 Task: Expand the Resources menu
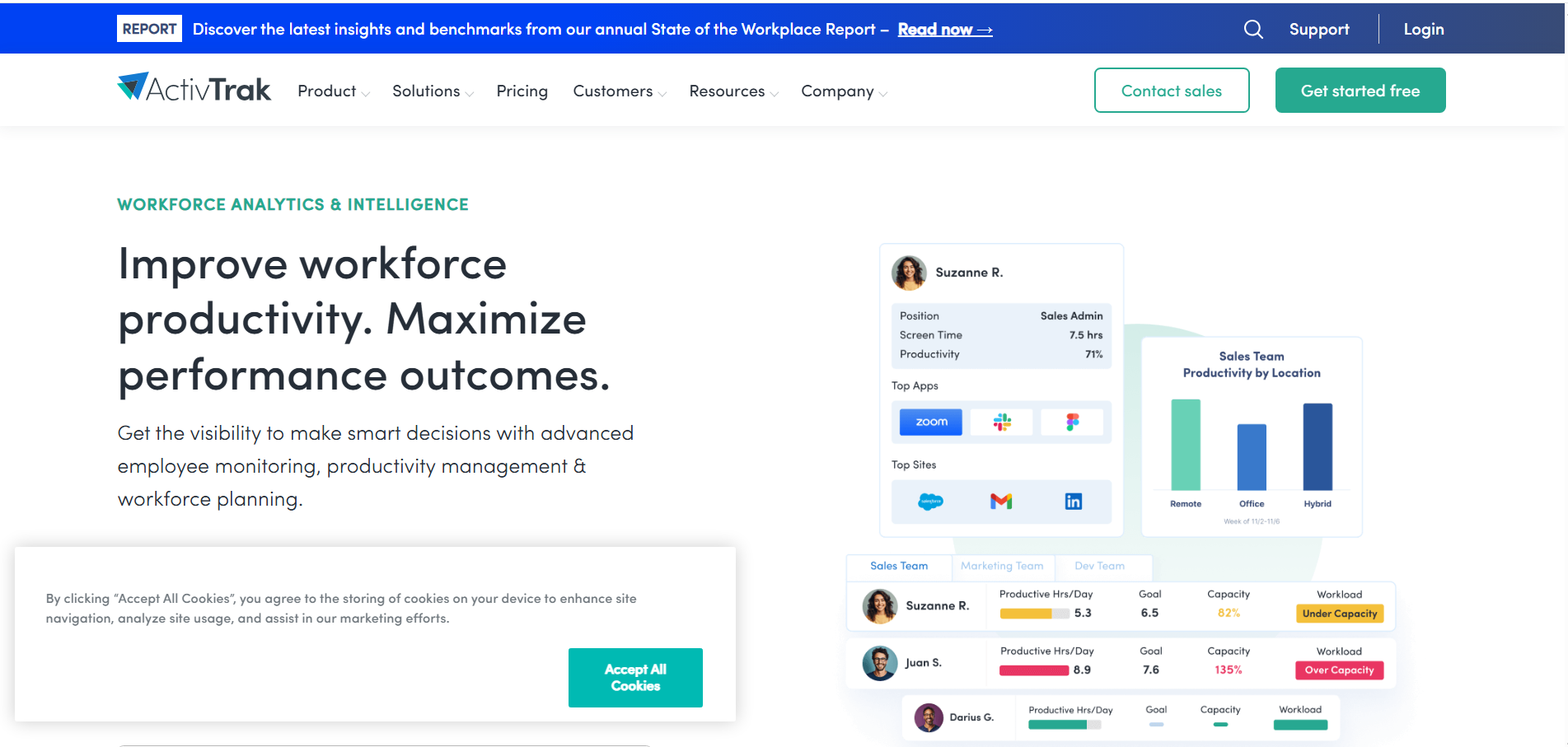click(733, 91)
